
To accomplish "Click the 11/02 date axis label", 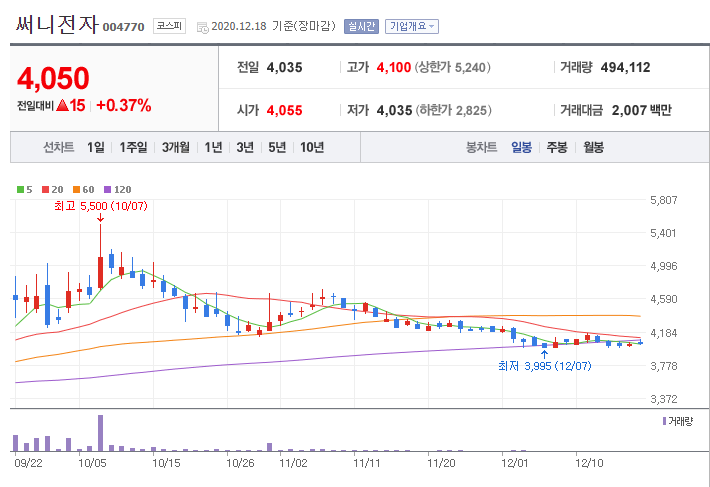I will (293, 463).
